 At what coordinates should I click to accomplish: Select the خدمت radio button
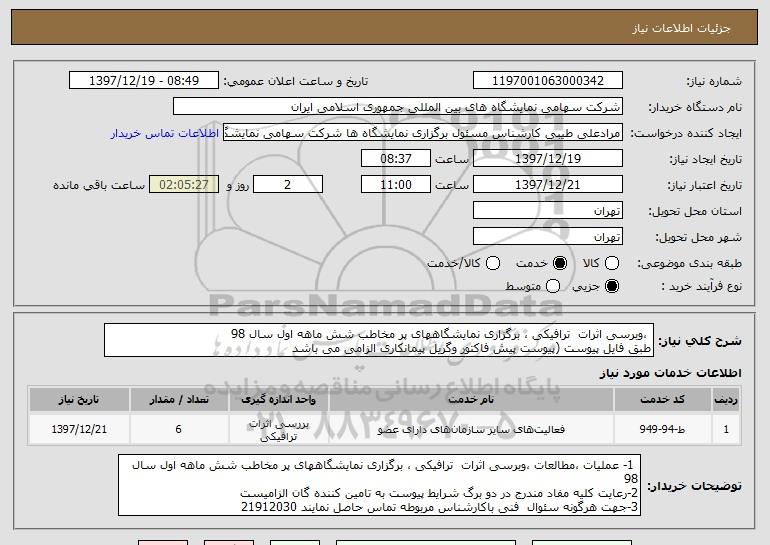560,263
